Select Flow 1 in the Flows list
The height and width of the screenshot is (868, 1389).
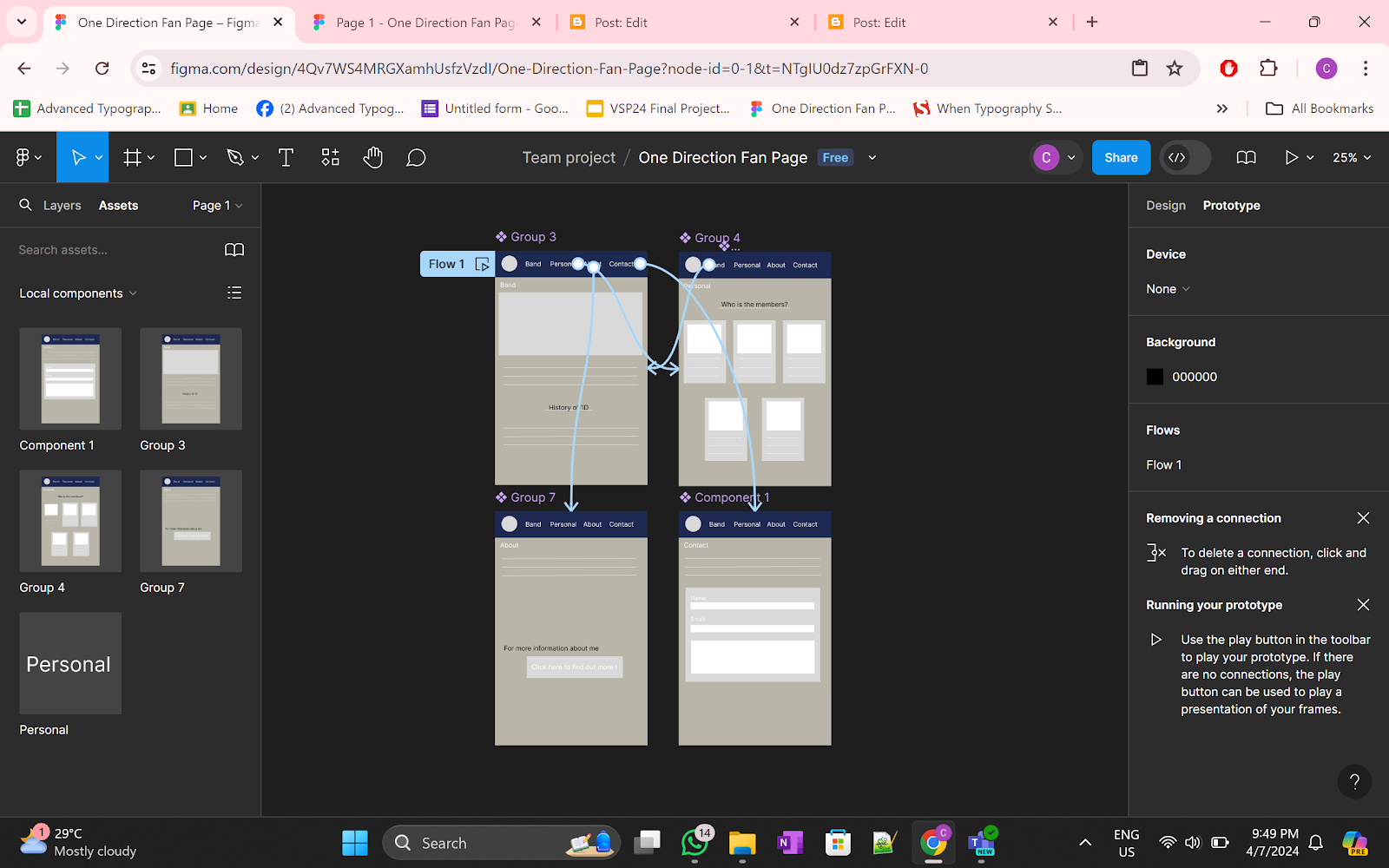(x=1164, y=465)
